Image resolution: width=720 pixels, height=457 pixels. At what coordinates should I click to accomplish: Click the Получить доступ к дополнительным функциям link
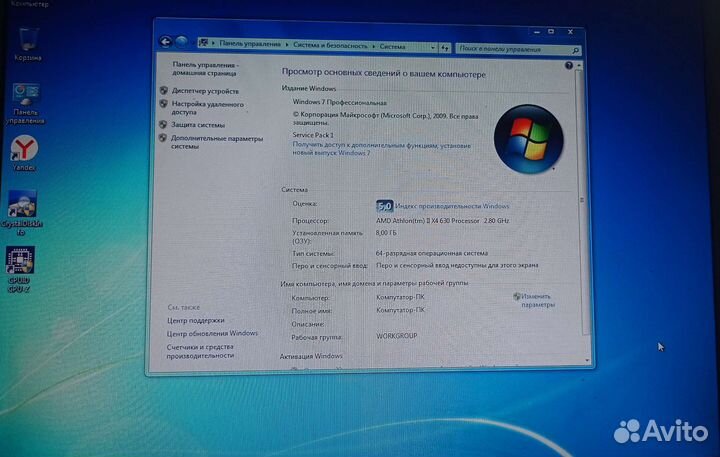[382, 149]
